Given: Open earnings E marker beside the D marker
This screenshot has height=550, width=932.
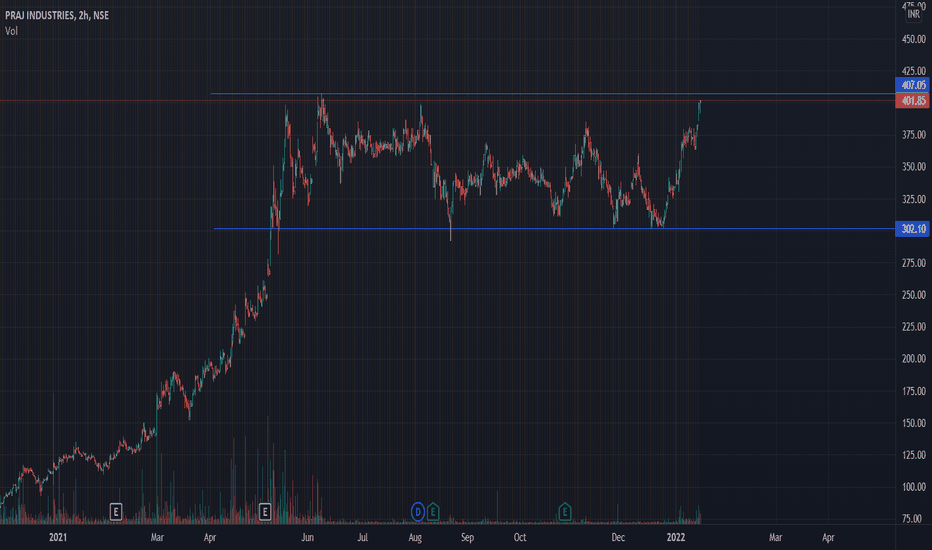Looking at the screenshot, I should pyautogui.click(x=433, y=511).
